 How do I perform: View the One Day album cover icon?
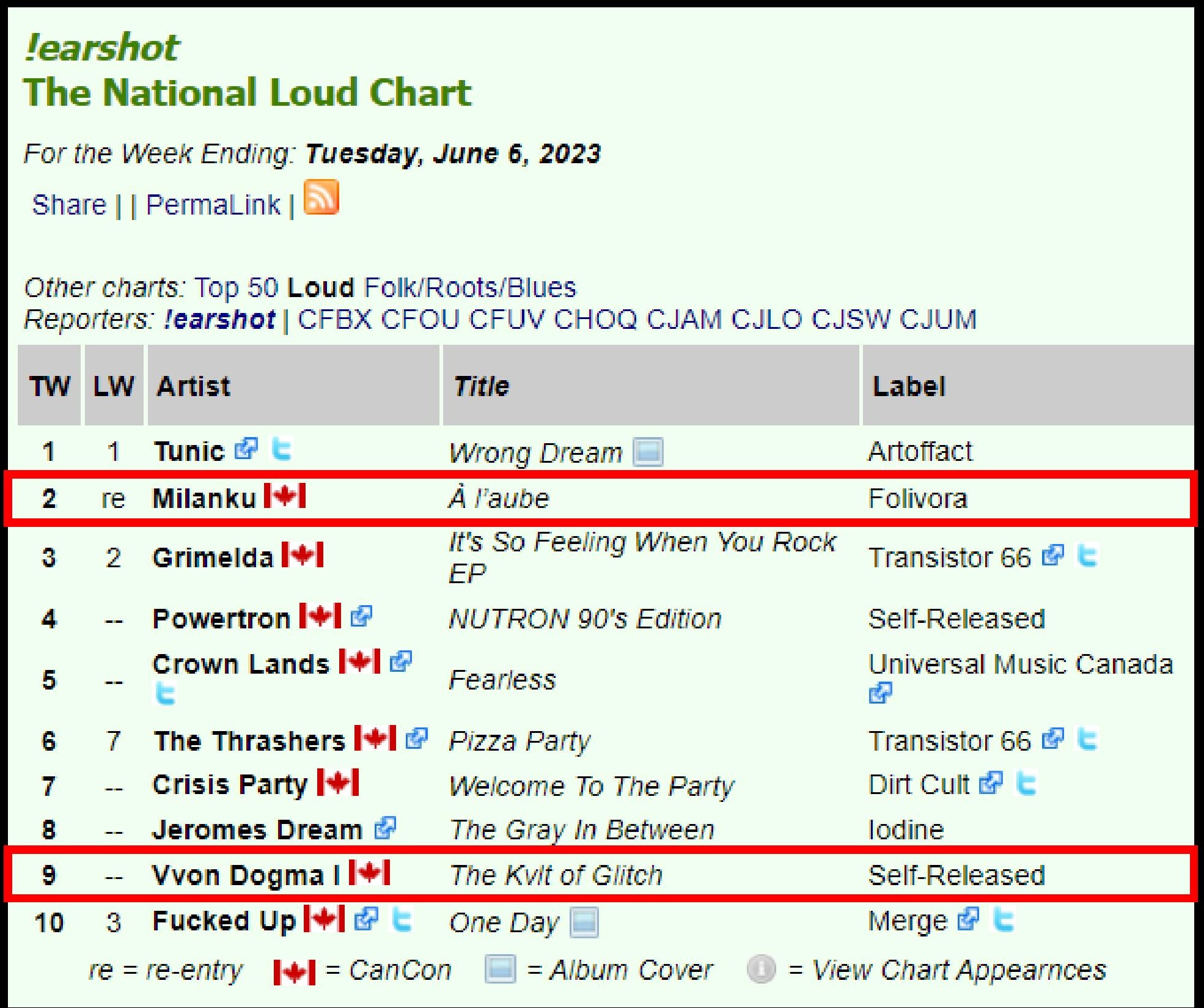[x=584, y=922]
